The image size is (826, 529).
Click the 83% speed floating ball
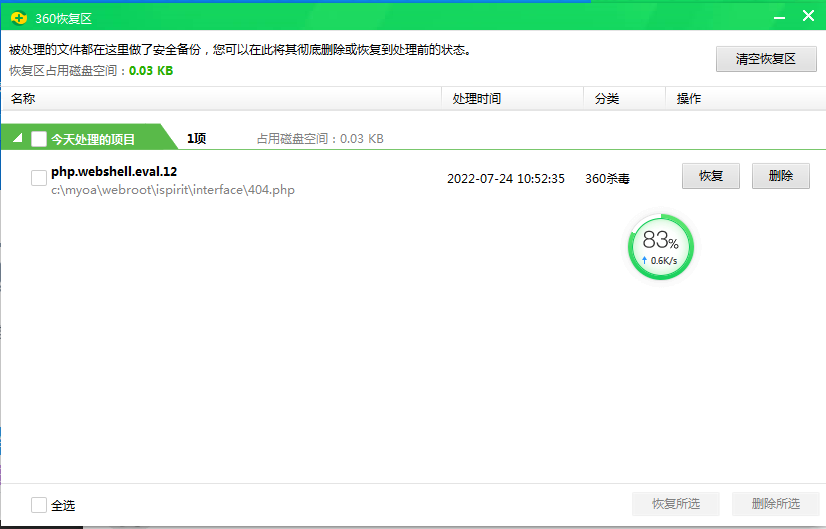click(x=661, y=246)
